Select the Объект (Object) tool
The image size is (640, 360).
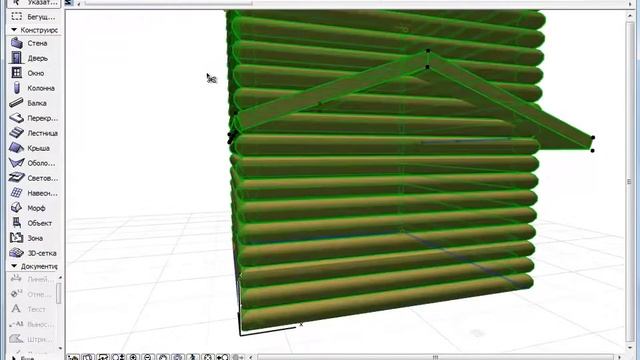click(x=34, y=223)
